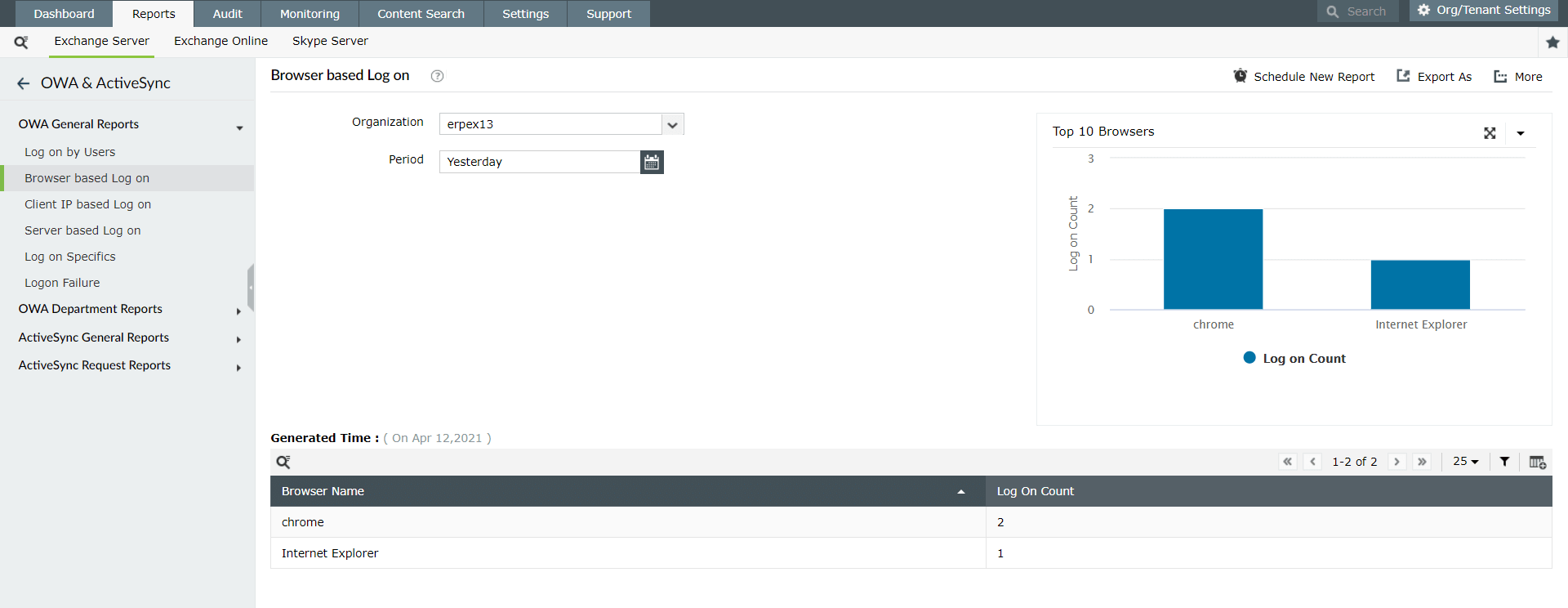
Task: Go to the next page of results
Action: click(1396, 462)
